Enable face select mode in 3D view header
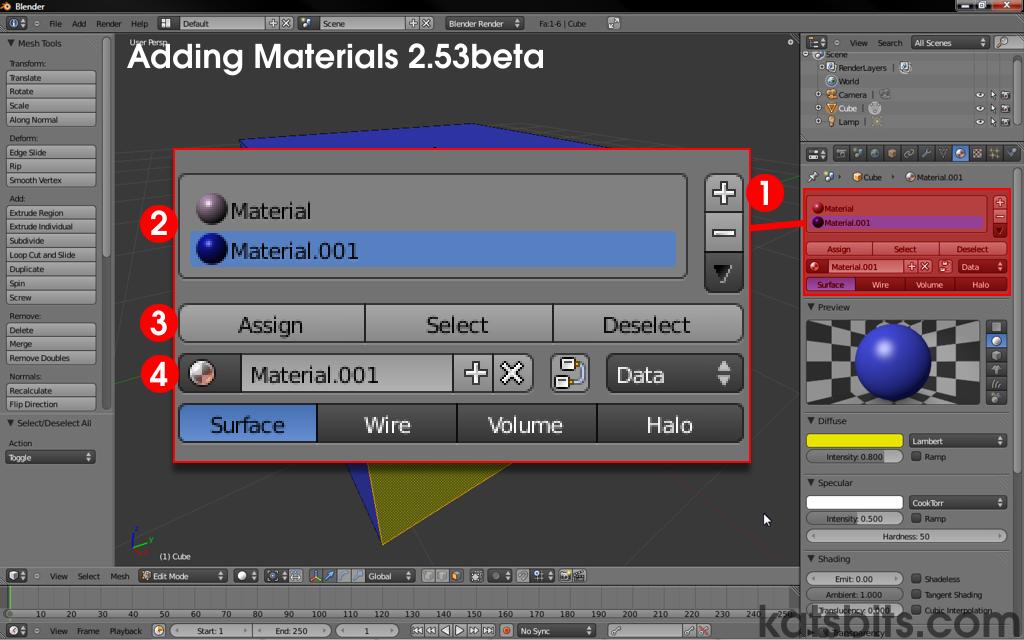Screen dimensions: 1024x640 pyautogui.click(x=456, y=576)
